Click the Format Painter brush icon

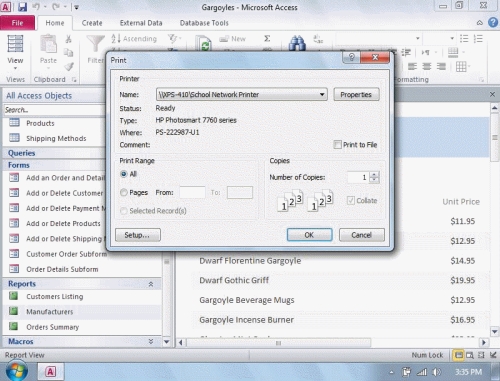(69, 66)
